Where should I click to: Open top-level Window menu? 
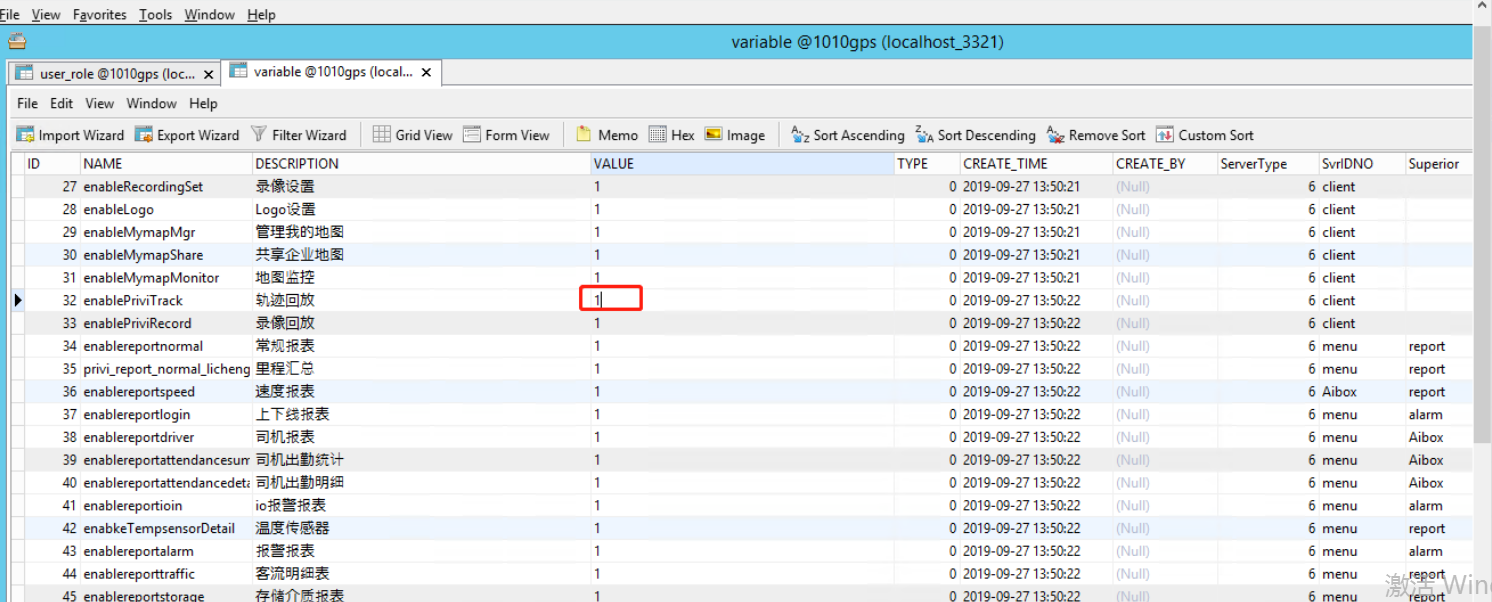pyautogui.click(x=210, y=15)
